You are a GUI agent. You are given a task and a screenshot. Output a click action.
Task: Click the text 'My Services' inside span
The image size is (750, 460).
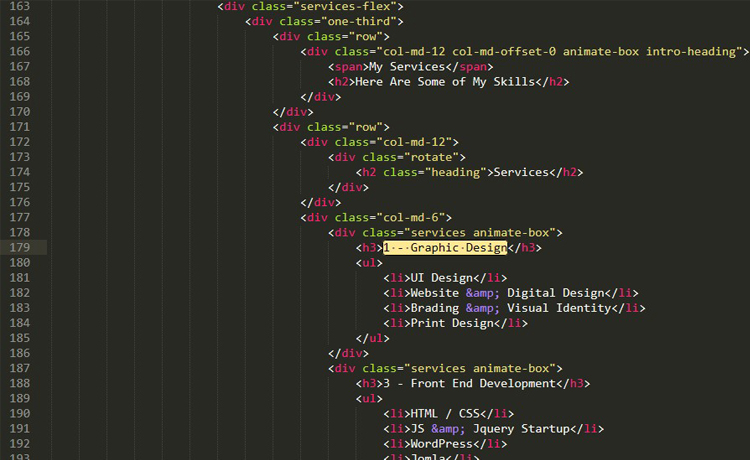pos(407,67)
